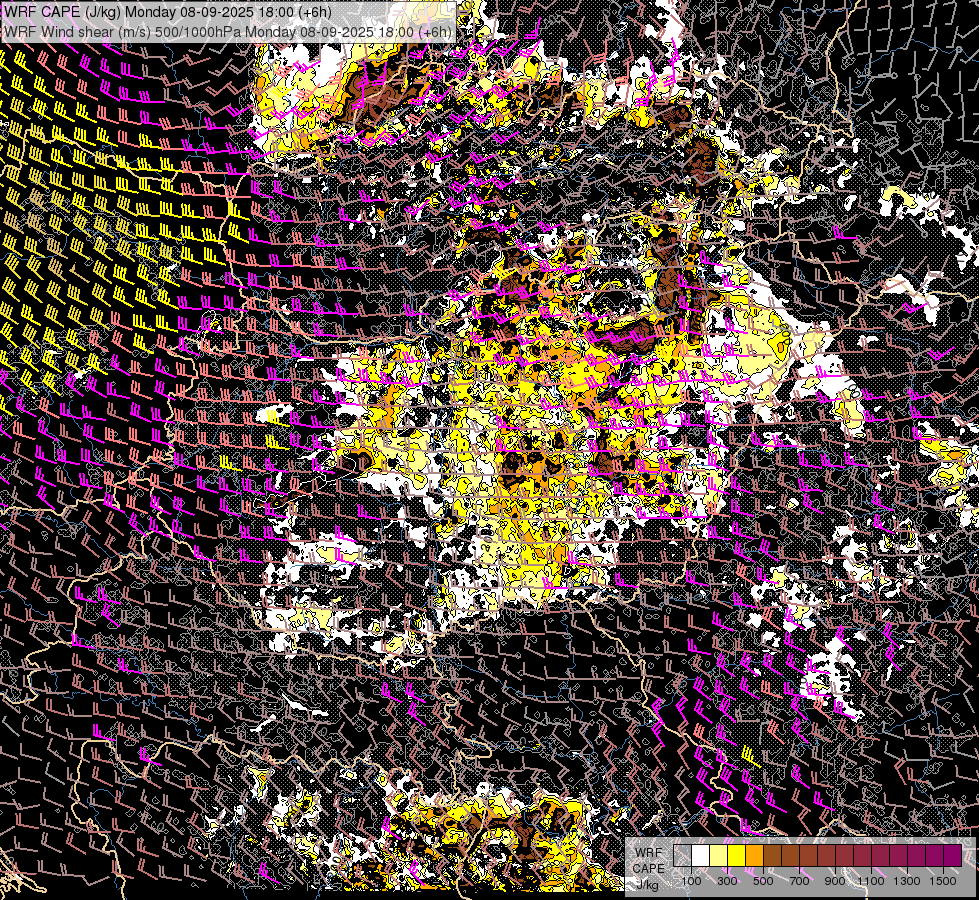Click the legend label "300"
Screen dimensions: 979x900
pos(727,881)
